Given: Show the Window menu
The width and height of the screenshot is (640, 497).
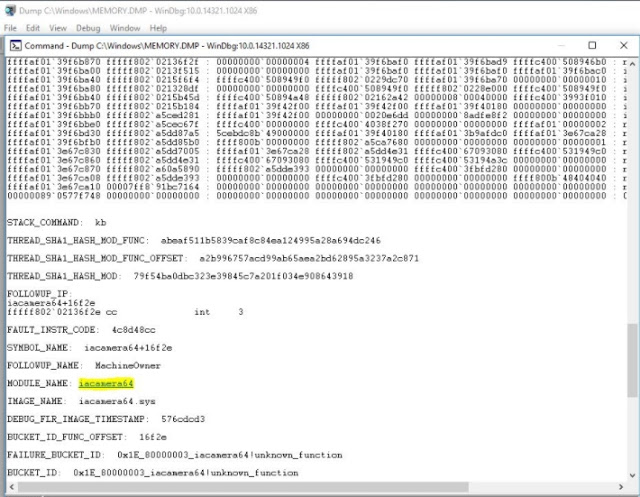Looking at the screenshot, I should pos(126,27).
